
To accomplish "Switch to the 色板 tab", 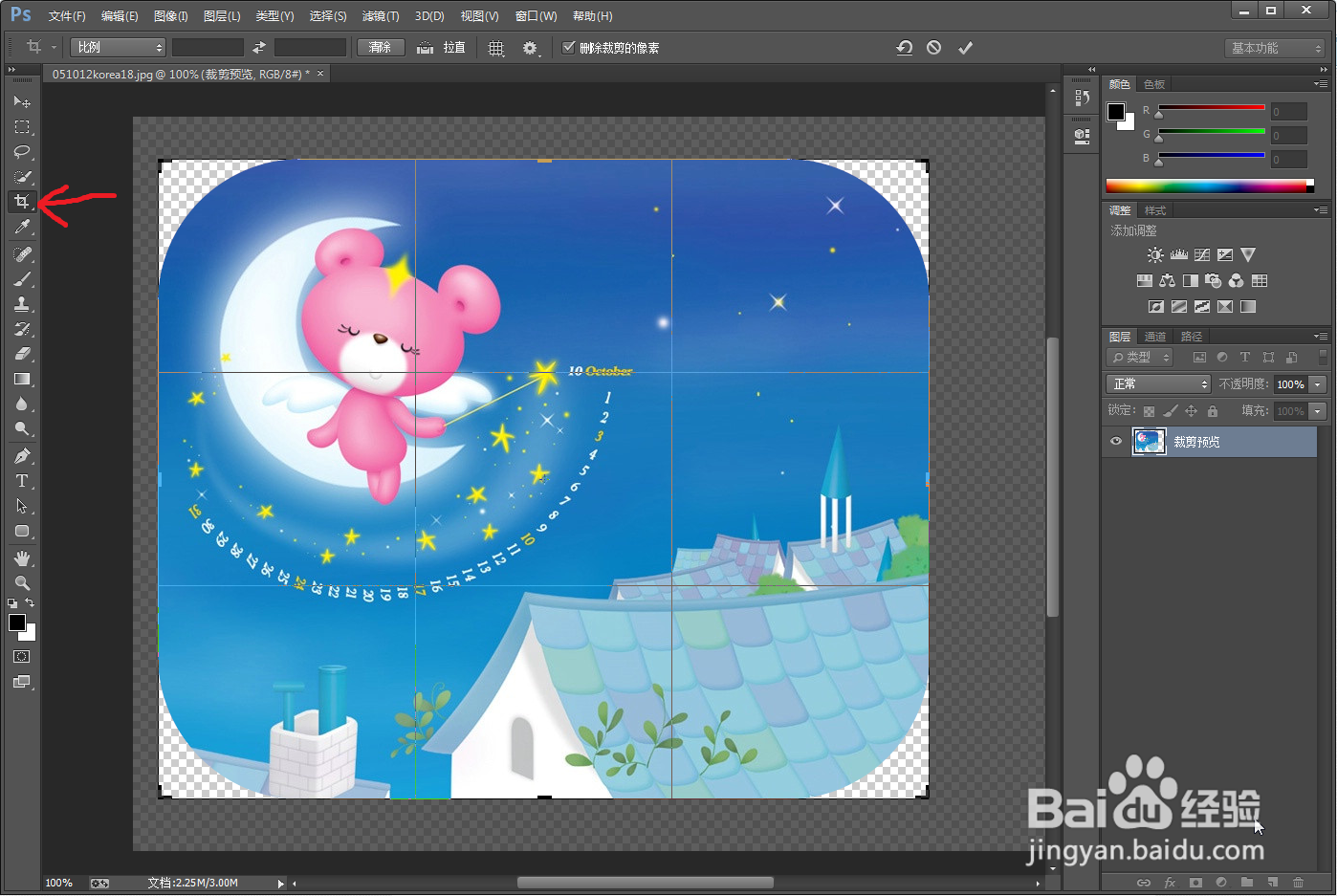I will [1154, 84].
